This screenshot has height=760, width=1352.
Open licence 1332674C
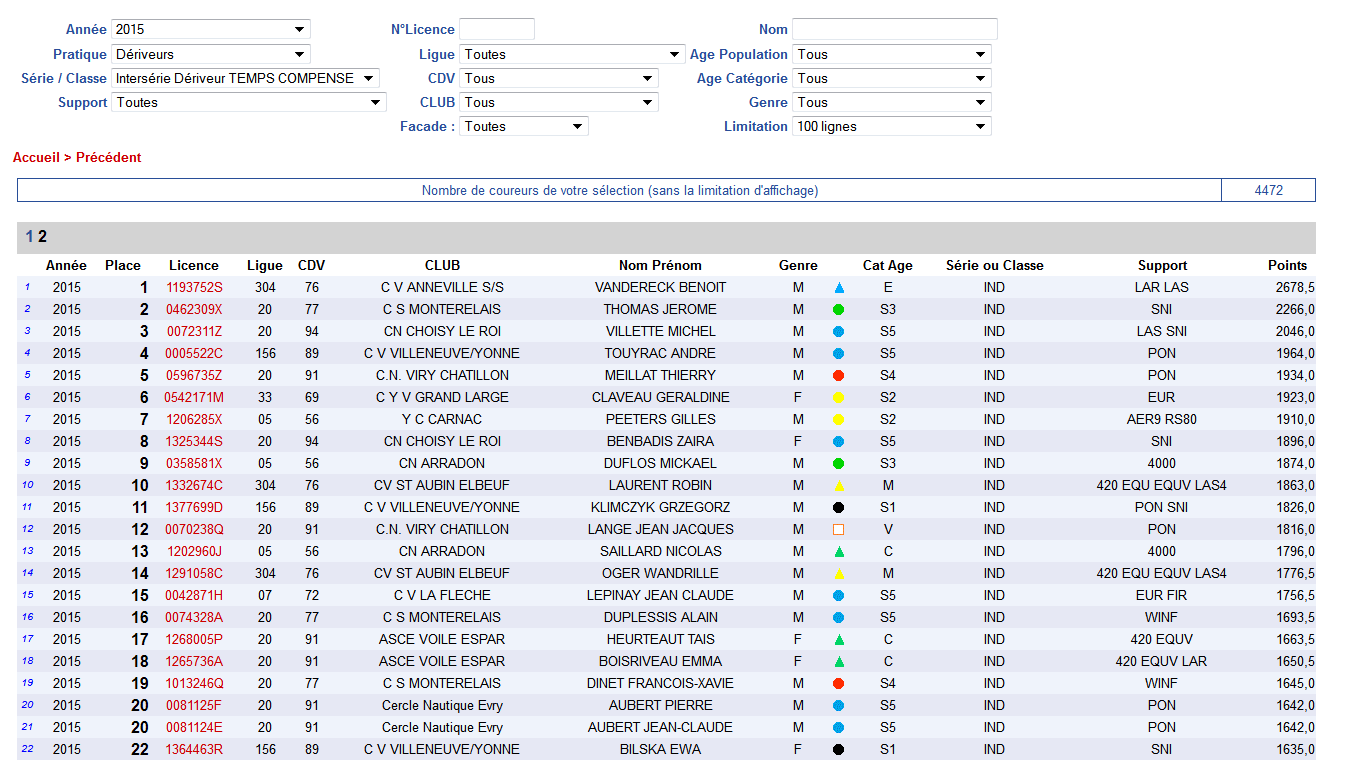194,485
